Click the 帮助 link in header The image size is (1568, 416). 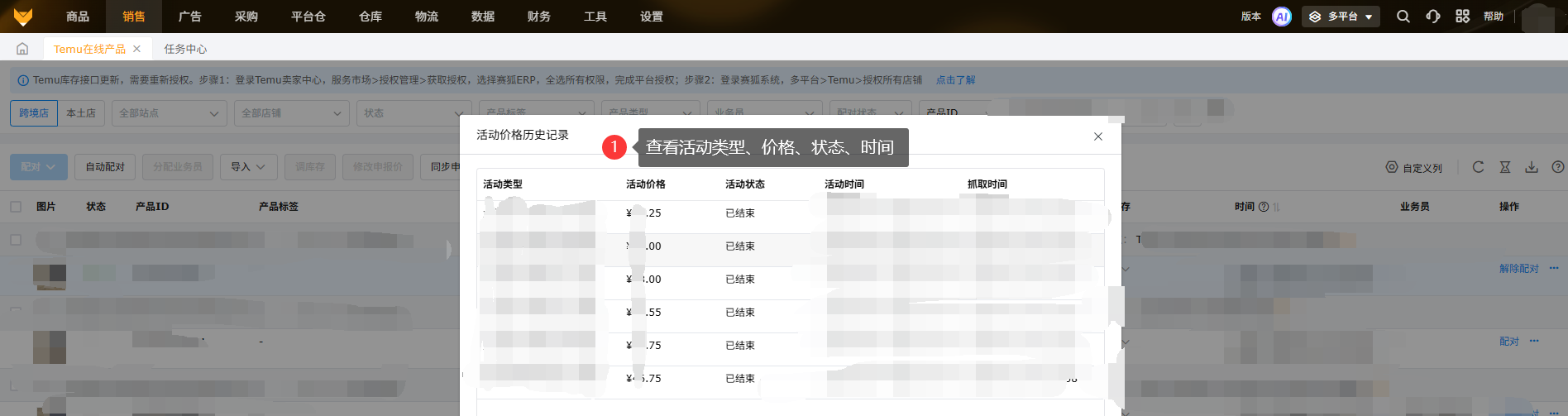pyautogui.click(x=1494, y=17)
